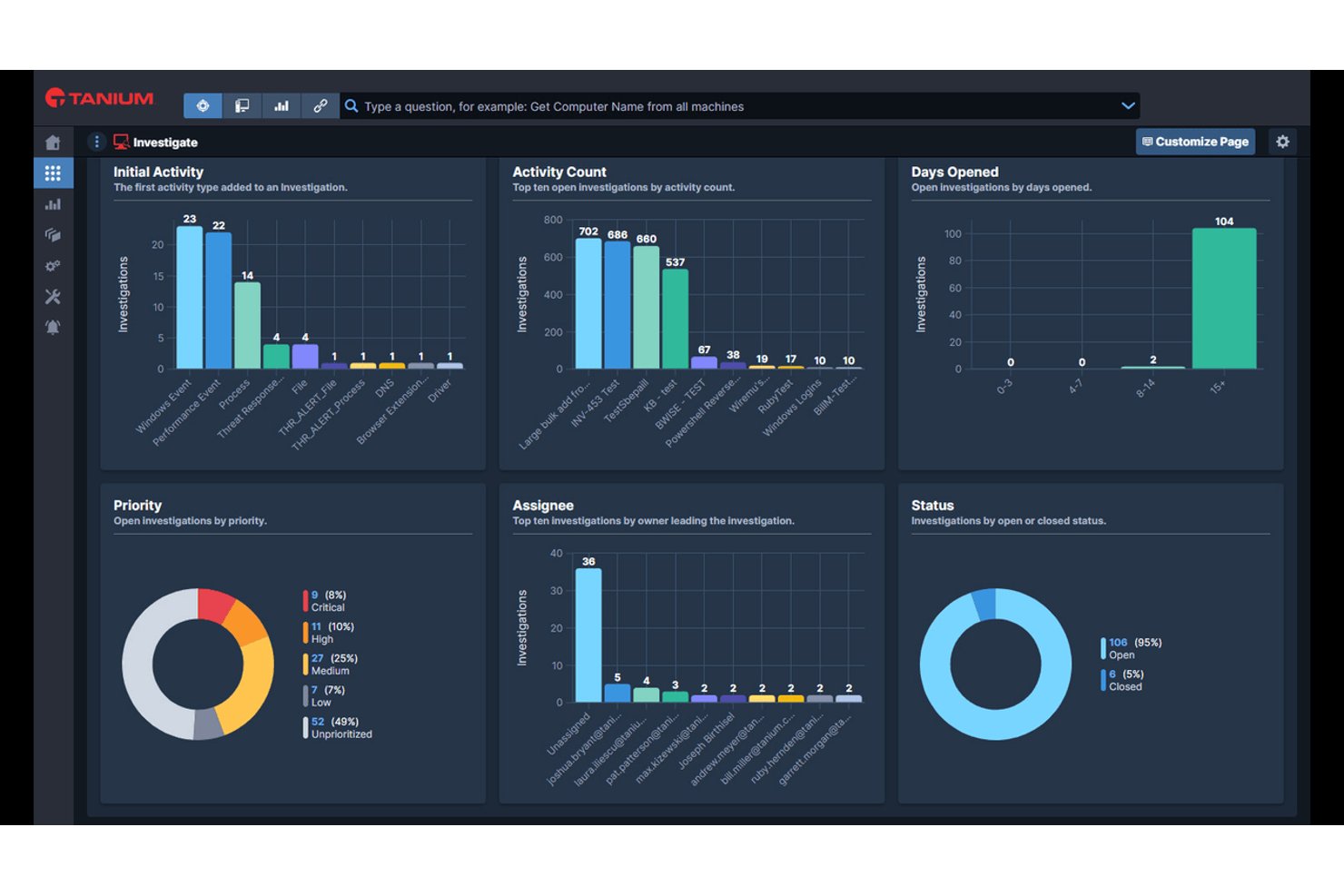Click the 15+ days bar showing 104
Image resolution: width=1344 pixels, height=896 pixels.
pyautogui.click(x=1224, y=299)
